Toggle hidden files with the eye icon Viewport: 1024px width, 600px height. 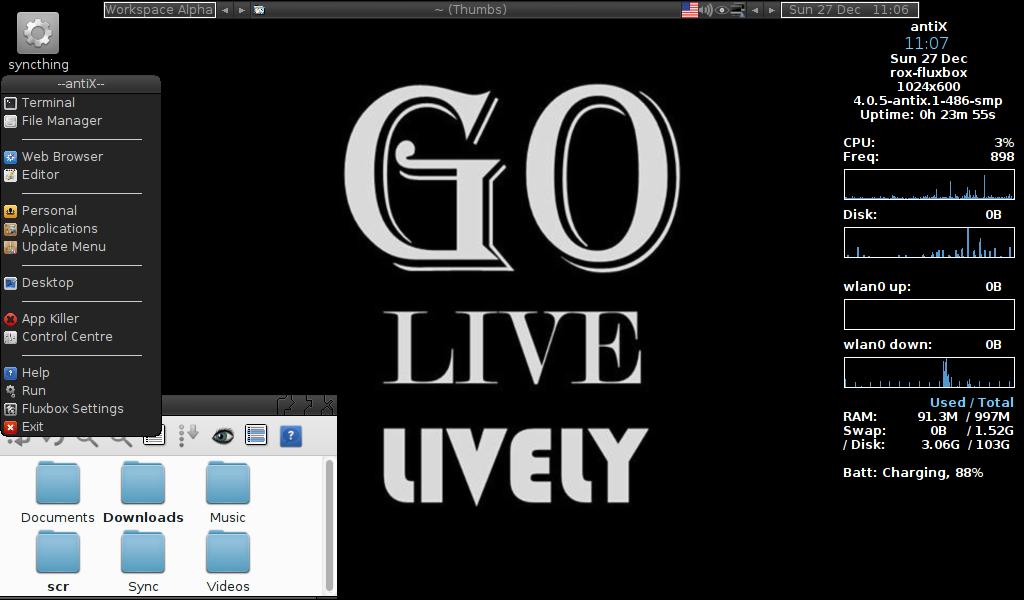223,437
